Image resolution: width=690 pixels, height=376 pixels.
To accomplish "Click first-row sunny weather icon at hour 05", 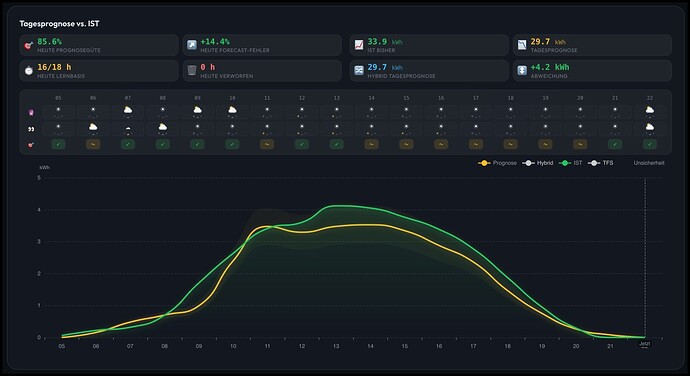I will click(58, 110).
